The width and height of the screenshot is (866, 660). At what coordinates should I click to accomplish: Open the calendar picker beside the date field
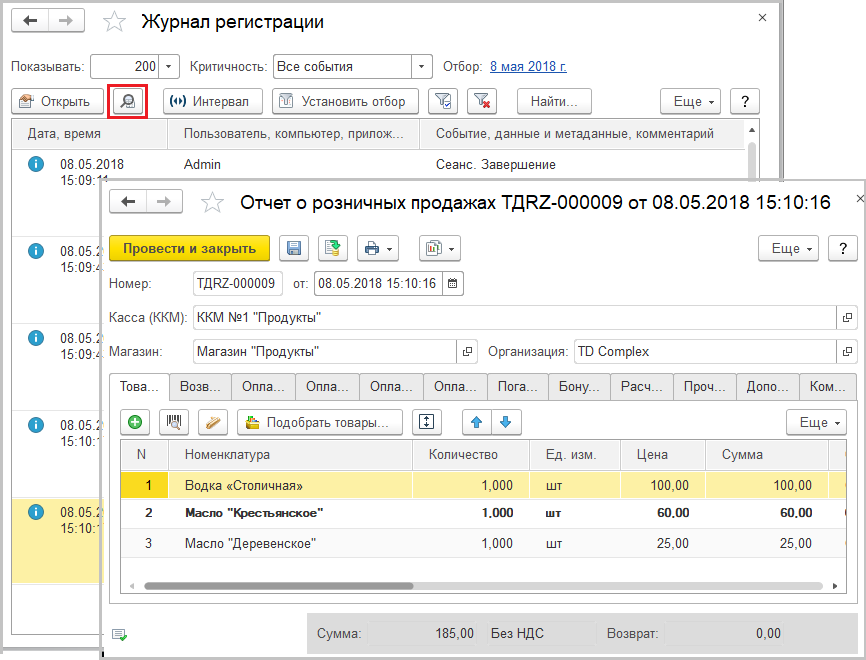point(453,284)
